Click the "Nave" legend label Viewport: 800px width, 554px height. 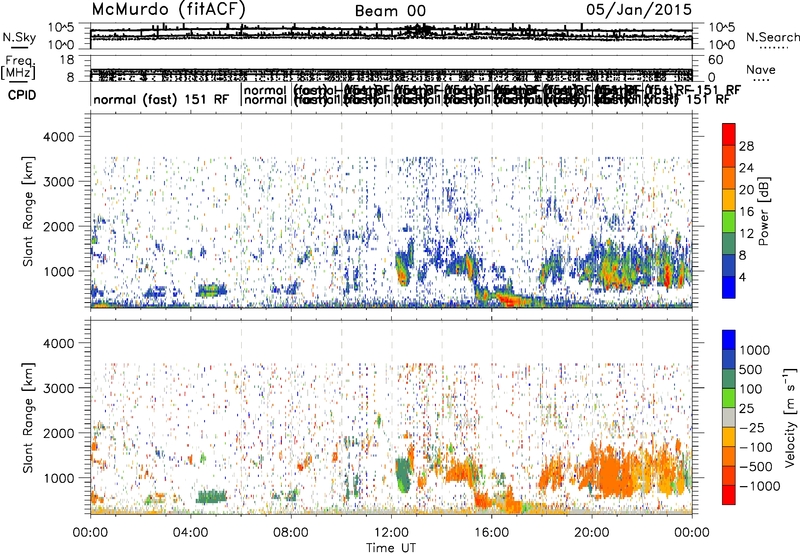(760, 69)
